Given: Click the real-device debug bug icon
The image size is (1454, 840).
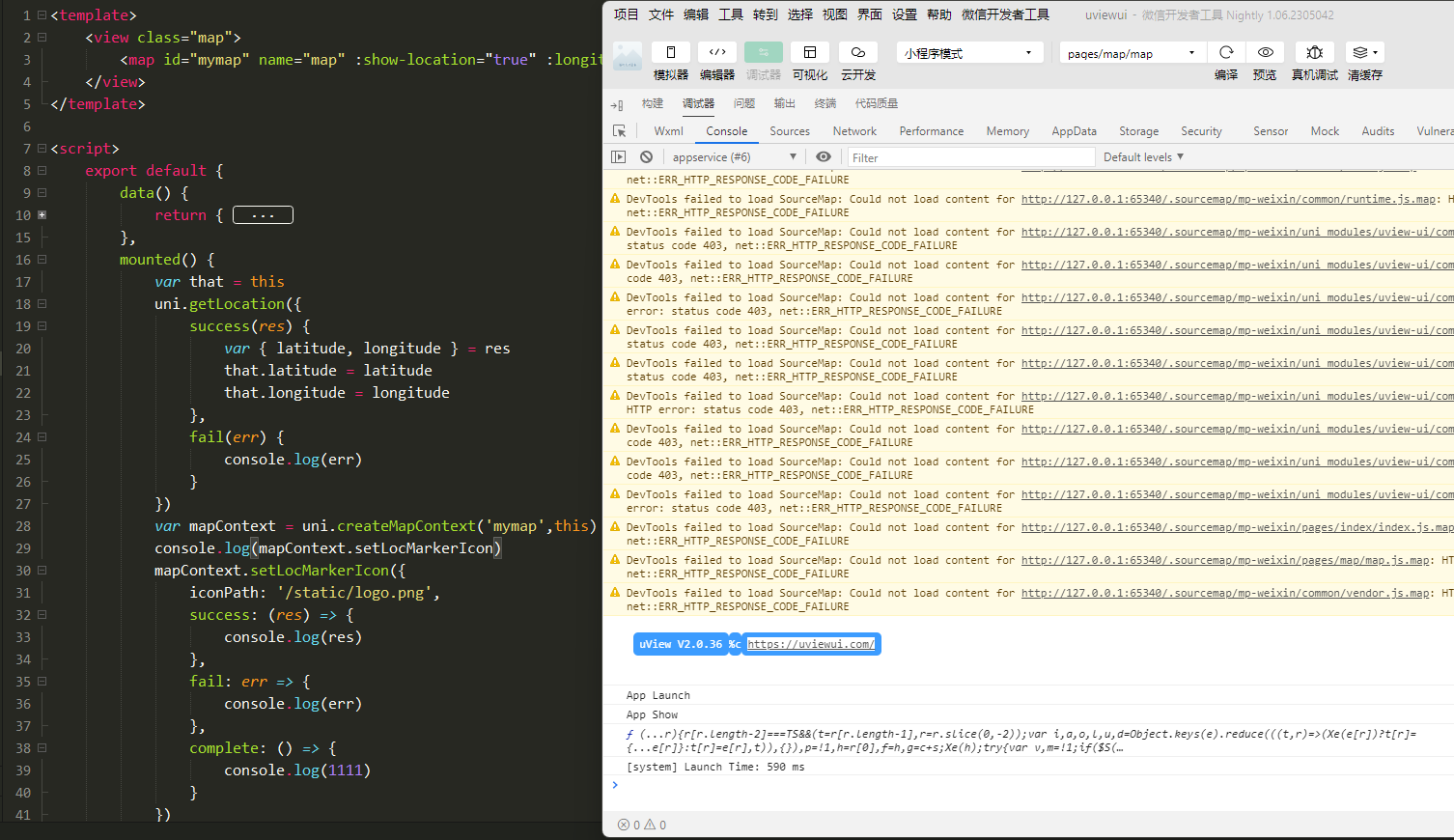Looking at the screenshot, I should click(1315, 52).
